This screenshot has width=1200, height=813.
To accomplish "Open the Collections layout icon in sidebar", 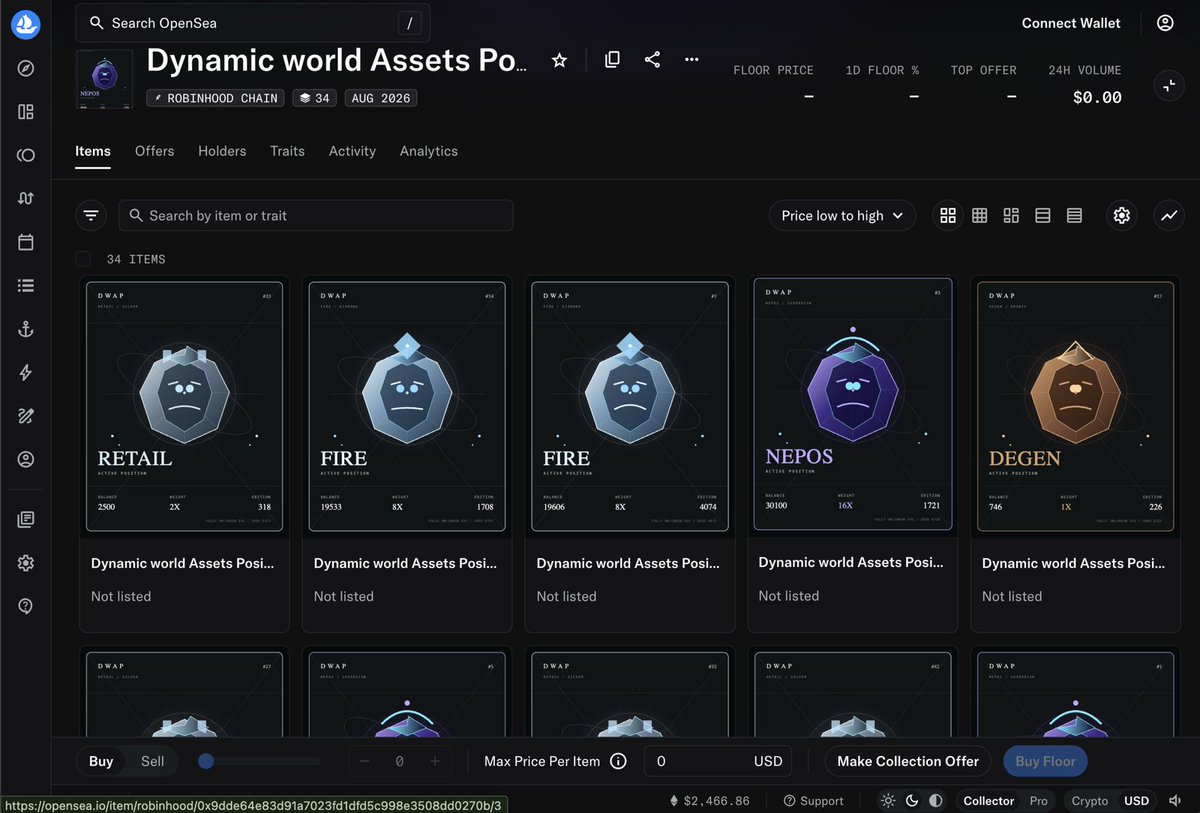I will click(26, 112).
